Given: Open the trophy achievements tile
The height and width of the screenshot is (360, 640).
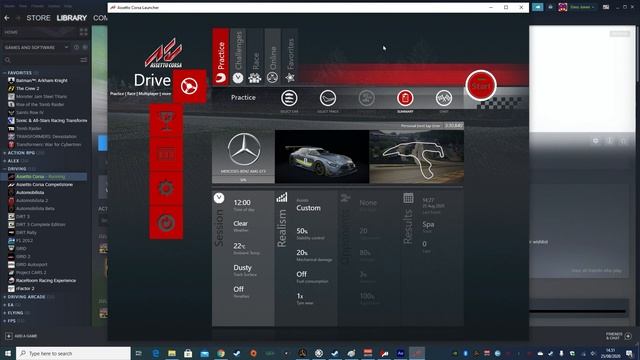Looking at the screenshot, I should pos(166,120).
